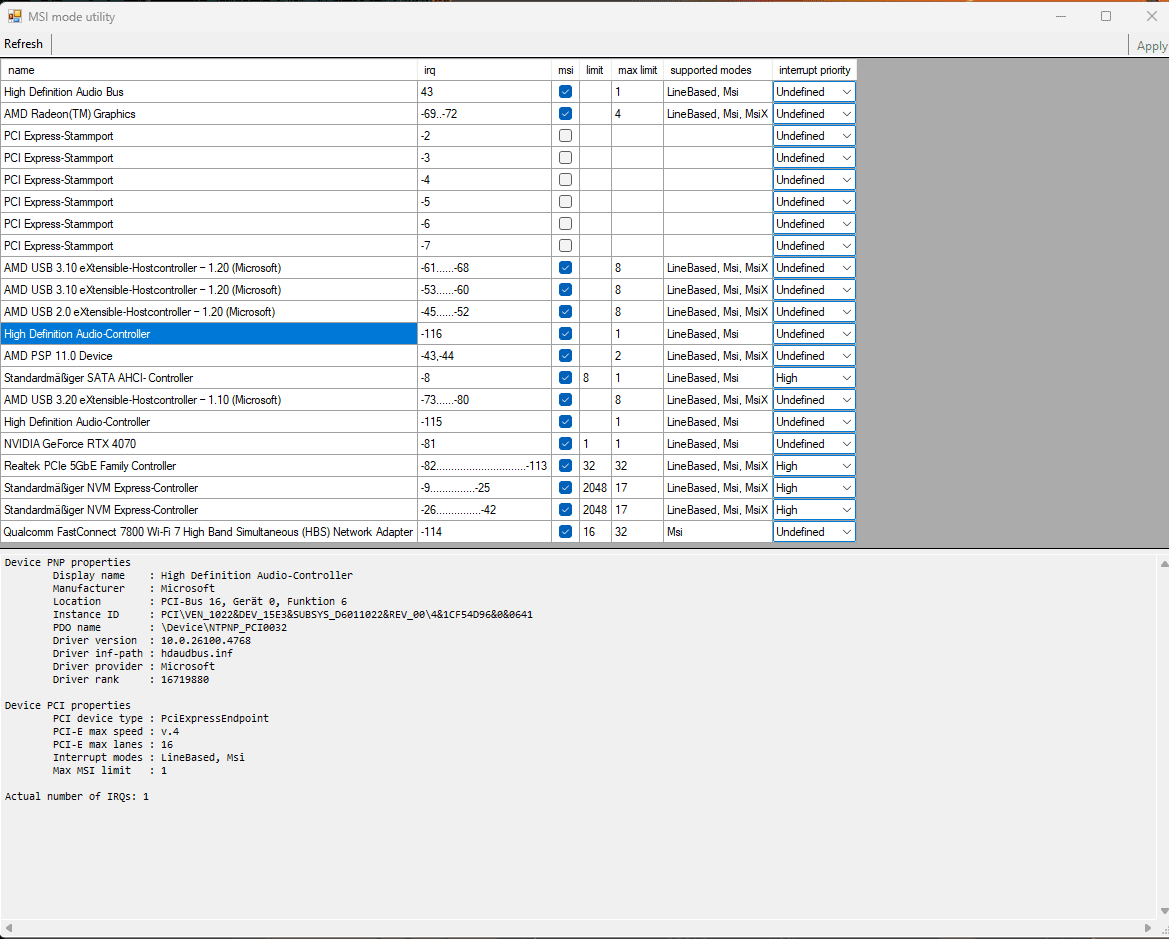
Task: Select the Qualcomm FastConnect 7800 Wi-Fi 7 row
Action: [209, 532]
